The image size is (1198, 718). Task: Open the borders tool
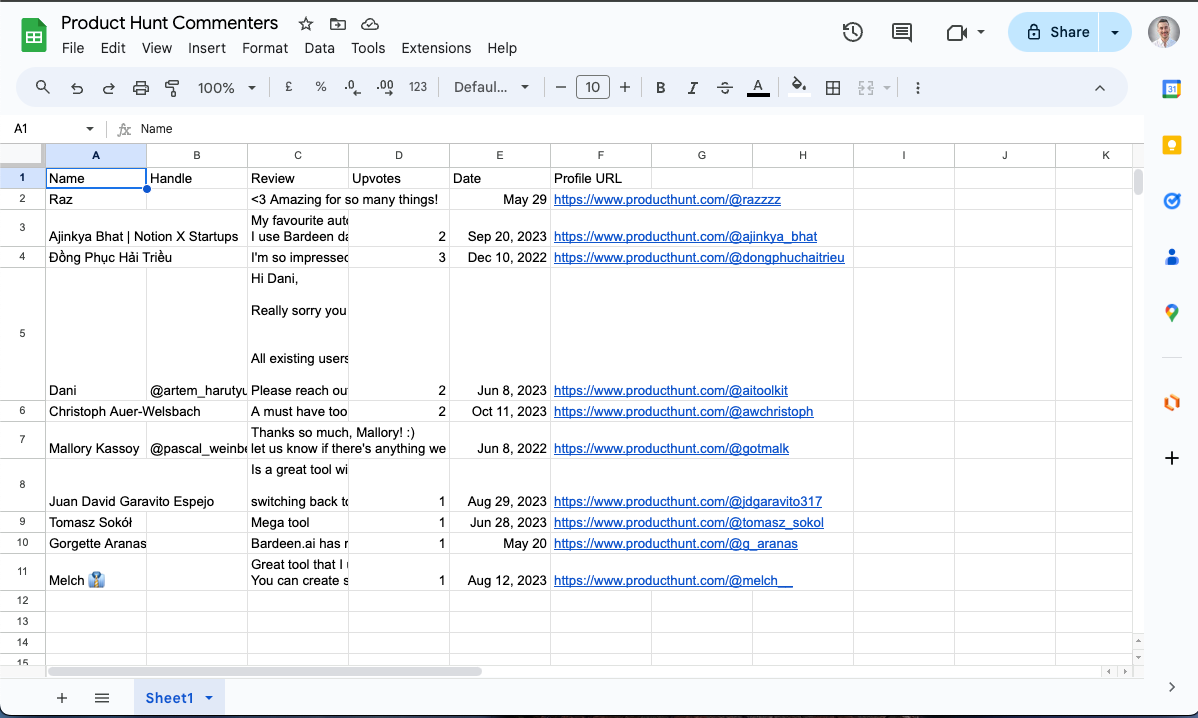coord(833,88)
